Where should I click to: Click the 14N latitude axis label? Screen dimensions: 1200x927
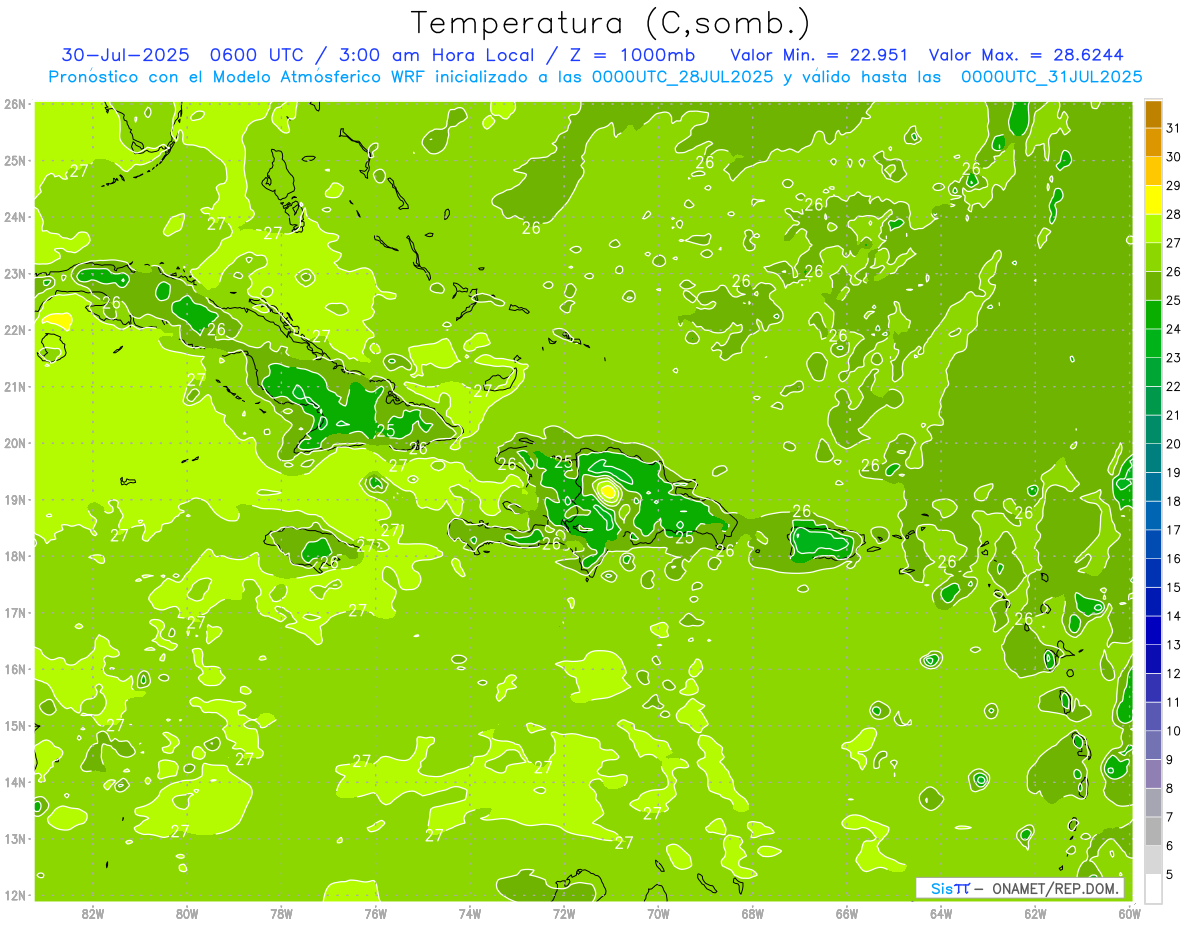click(15, 782)
